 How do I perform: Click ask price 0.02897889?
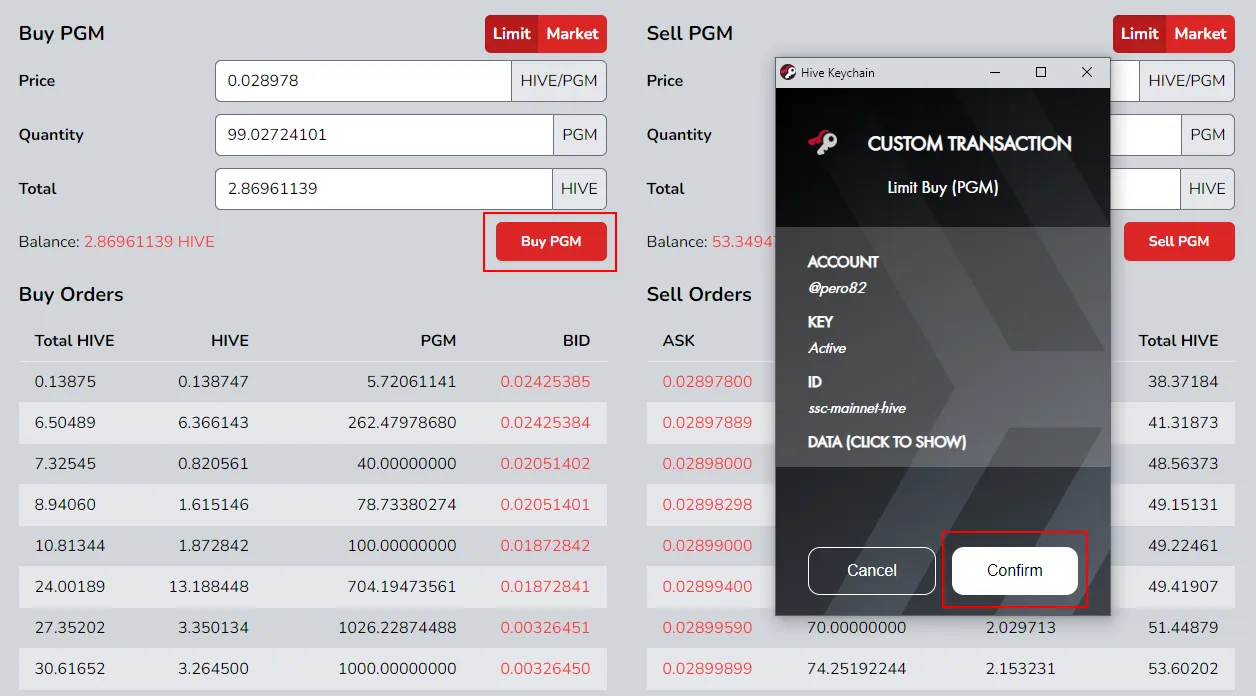tap(707, 422)
